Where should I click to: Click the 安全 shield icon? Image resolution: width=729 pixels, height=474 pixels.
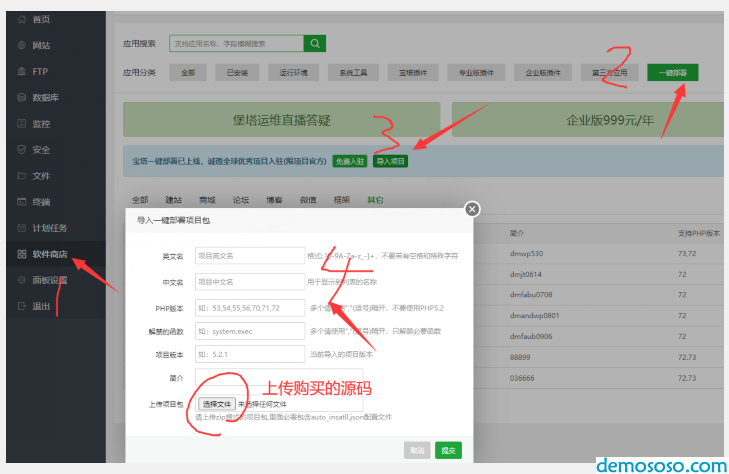coord(21,149)
